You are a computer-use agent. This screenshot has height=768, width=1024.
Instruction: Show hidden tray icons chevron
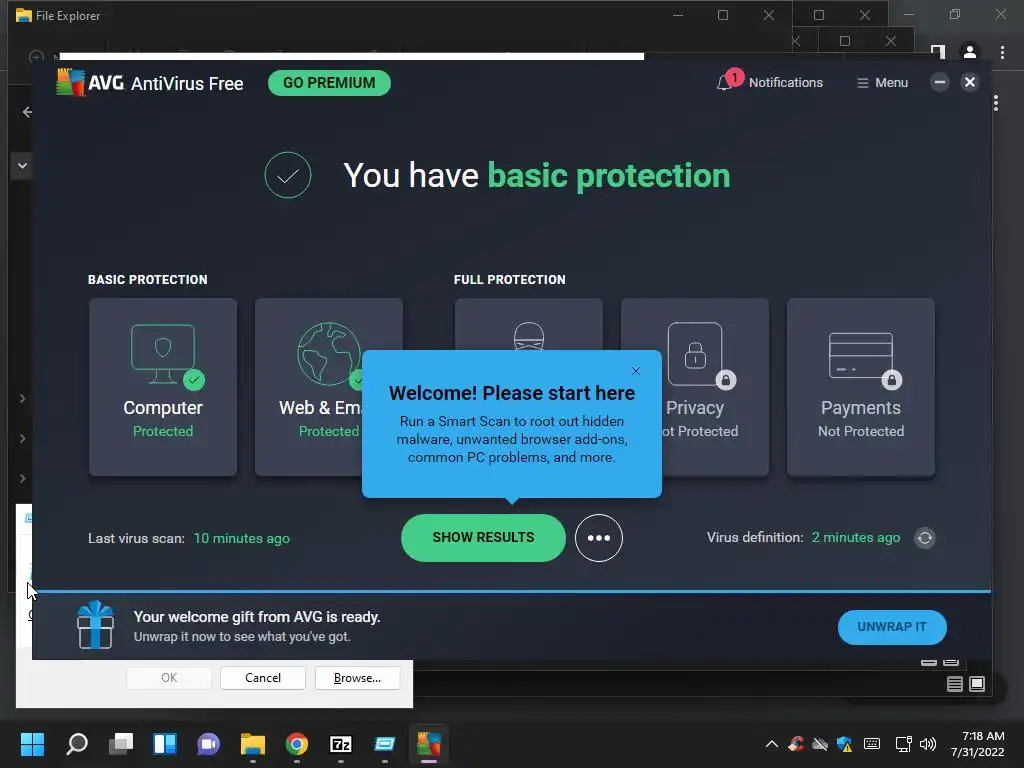point(771,744)
